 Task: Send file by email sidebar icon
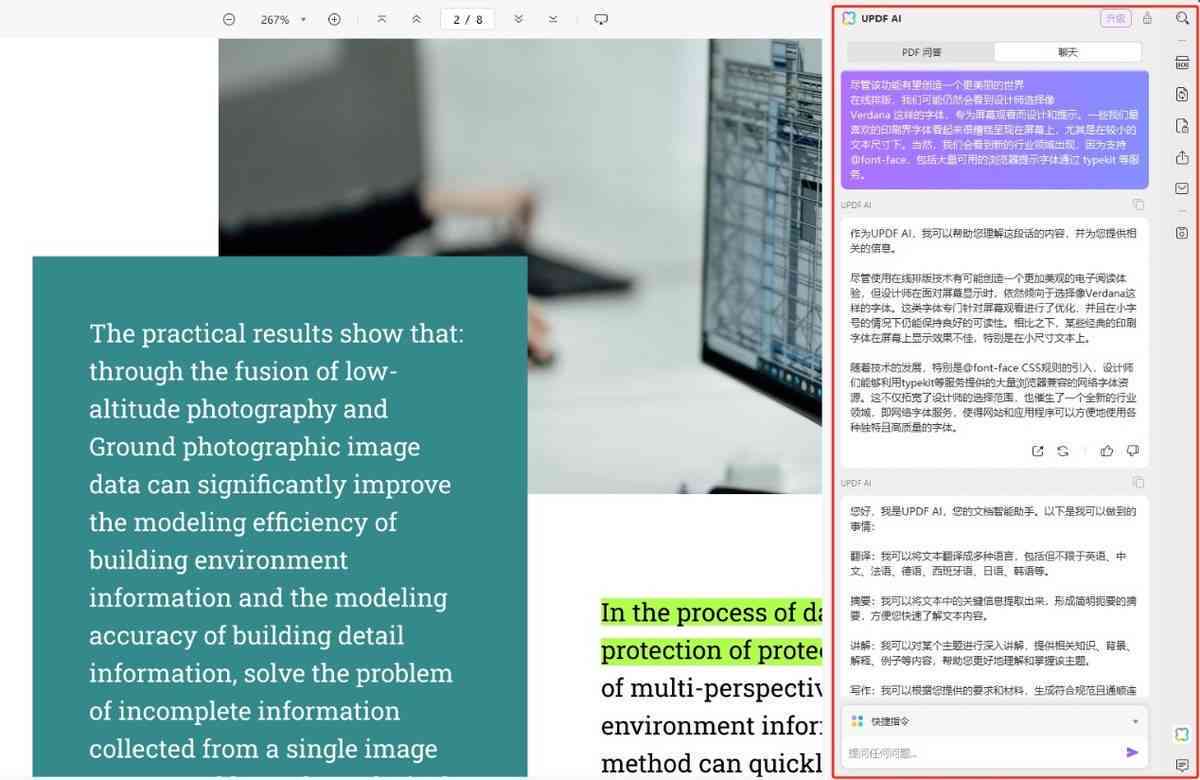(1182, 188)
